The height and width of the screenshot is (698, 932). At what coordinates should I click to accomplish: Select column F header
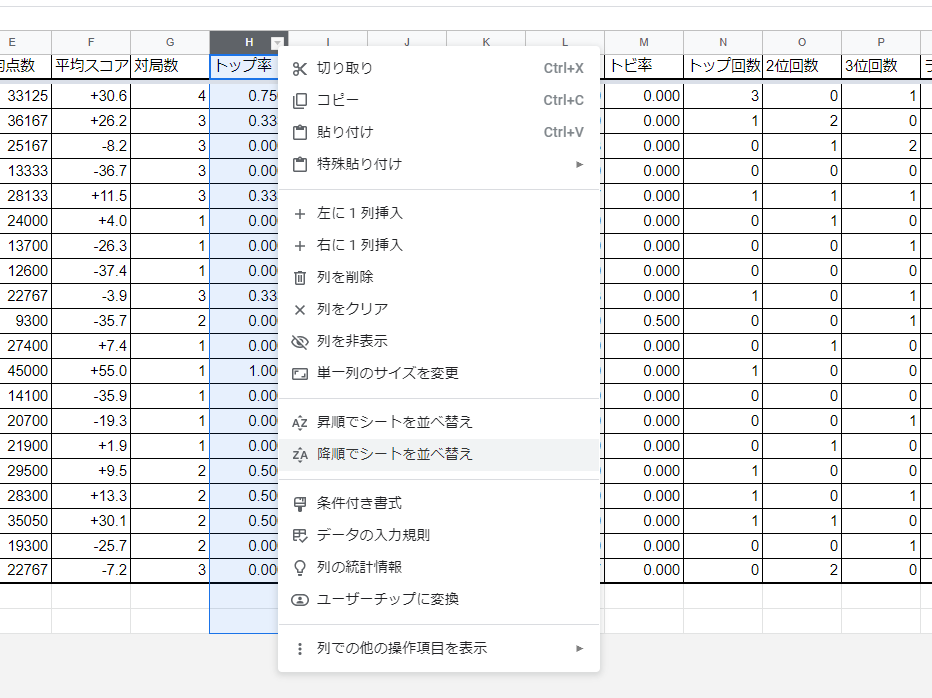91,42
